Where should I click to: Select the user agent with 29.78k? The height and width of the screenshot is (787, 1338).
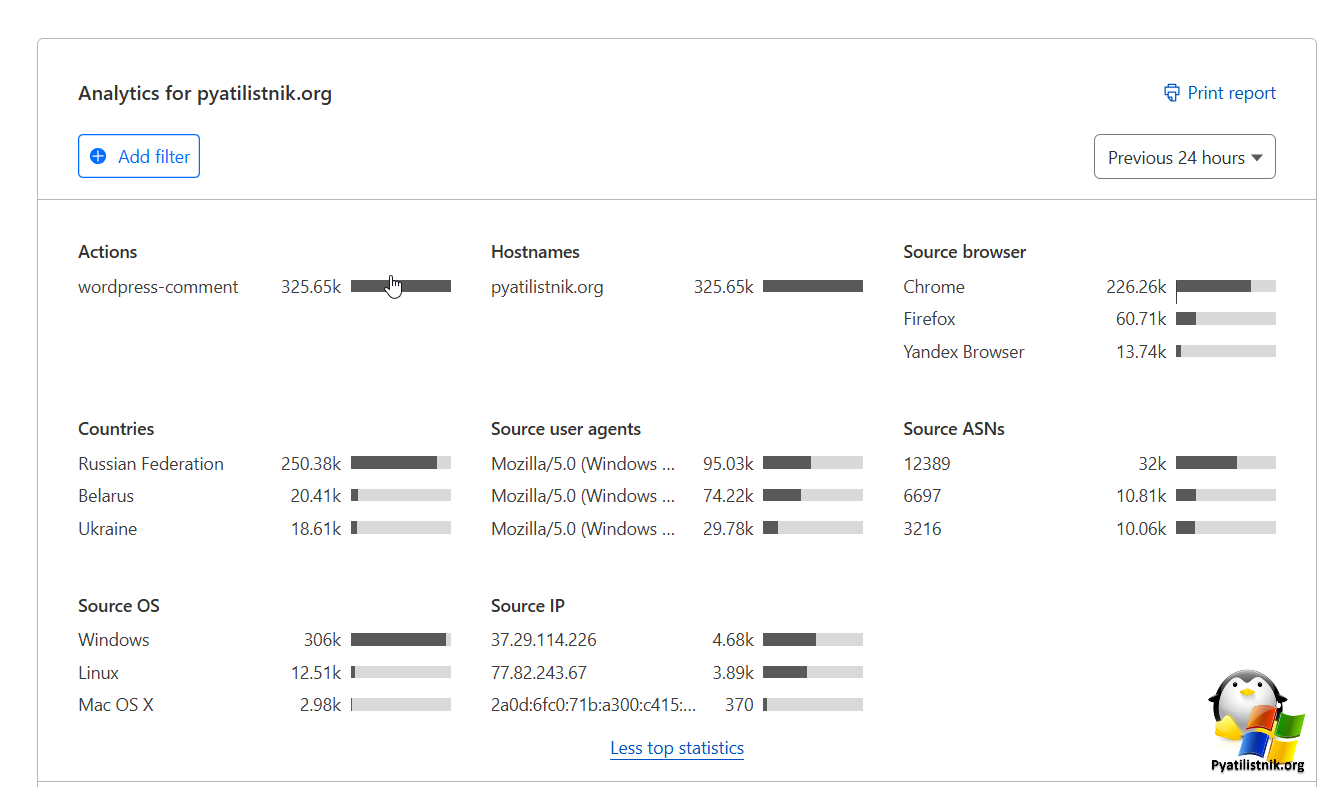click(583, 529)
